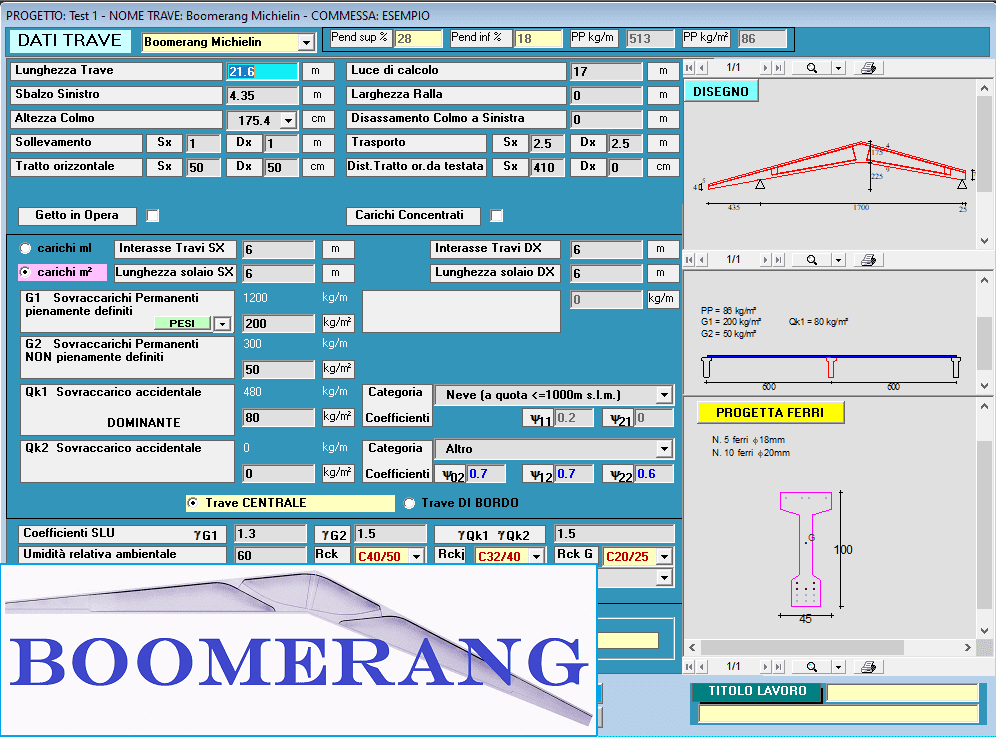Go to previous page in DISEGNO viewer toolbar
This screenshot has width=996, height=737.
(x=702, y=67)
